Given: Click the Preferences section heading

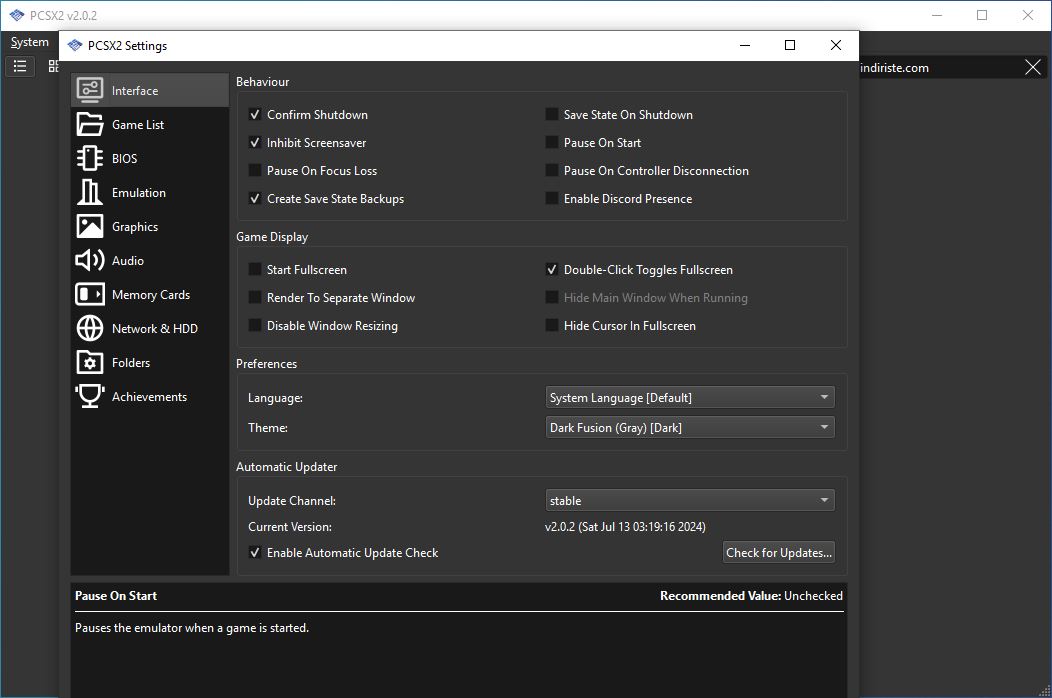Looking at the screenshot, I should coord(266,364).
